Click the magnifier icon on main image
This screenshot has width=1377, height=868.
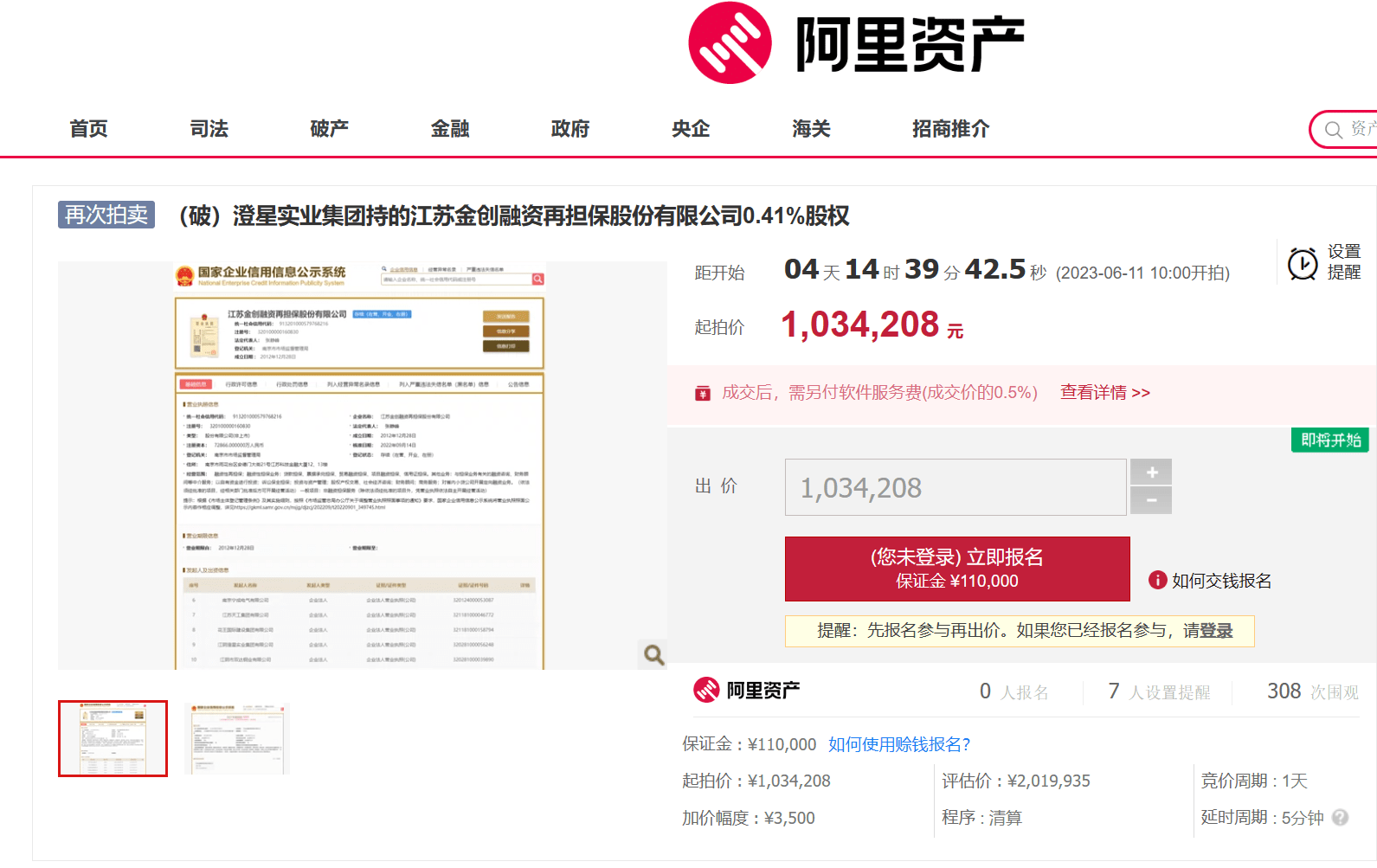653,655
